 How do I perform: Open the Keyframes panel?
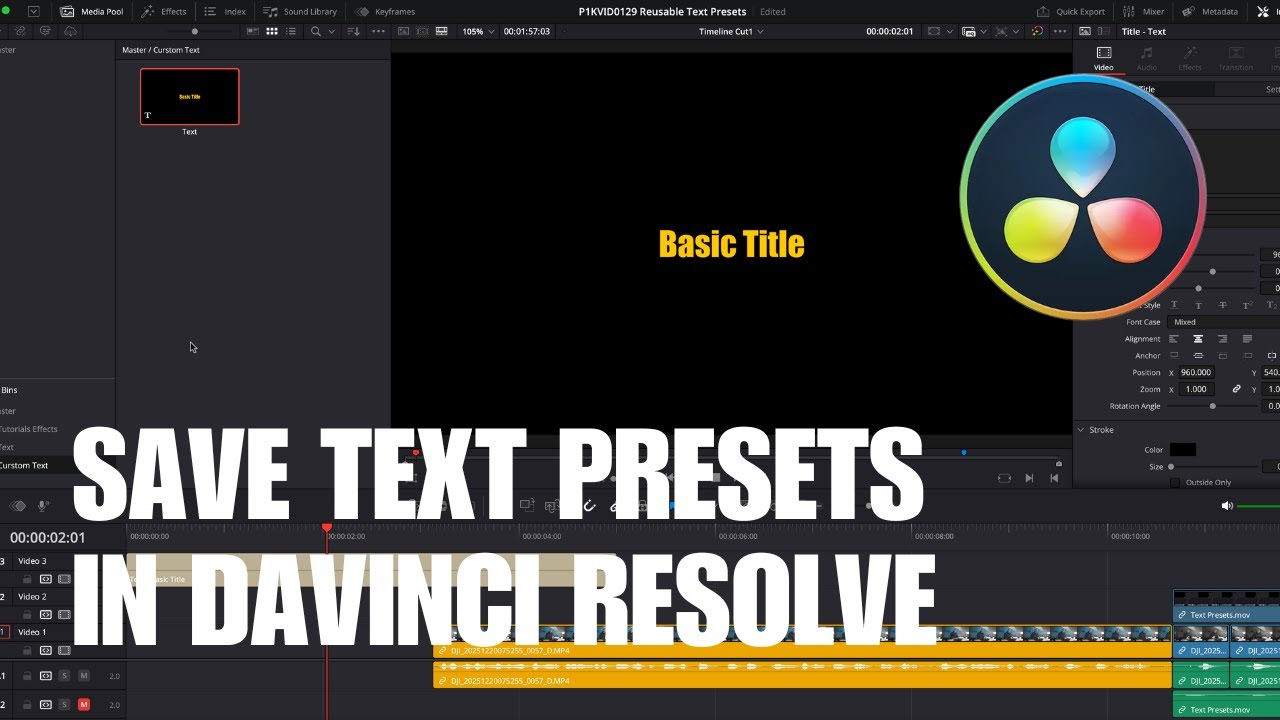385,12
